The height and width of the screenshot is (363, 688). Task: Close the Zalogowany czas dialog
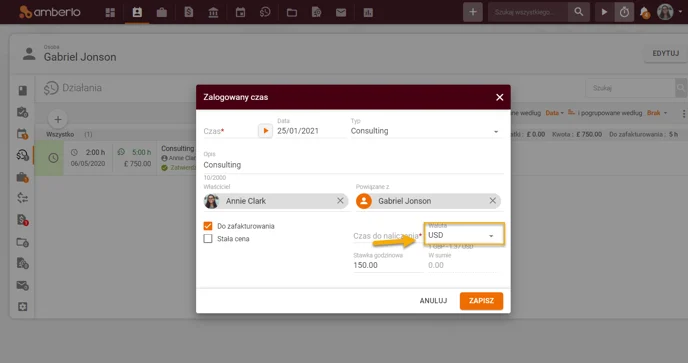[x=499, y=97]
